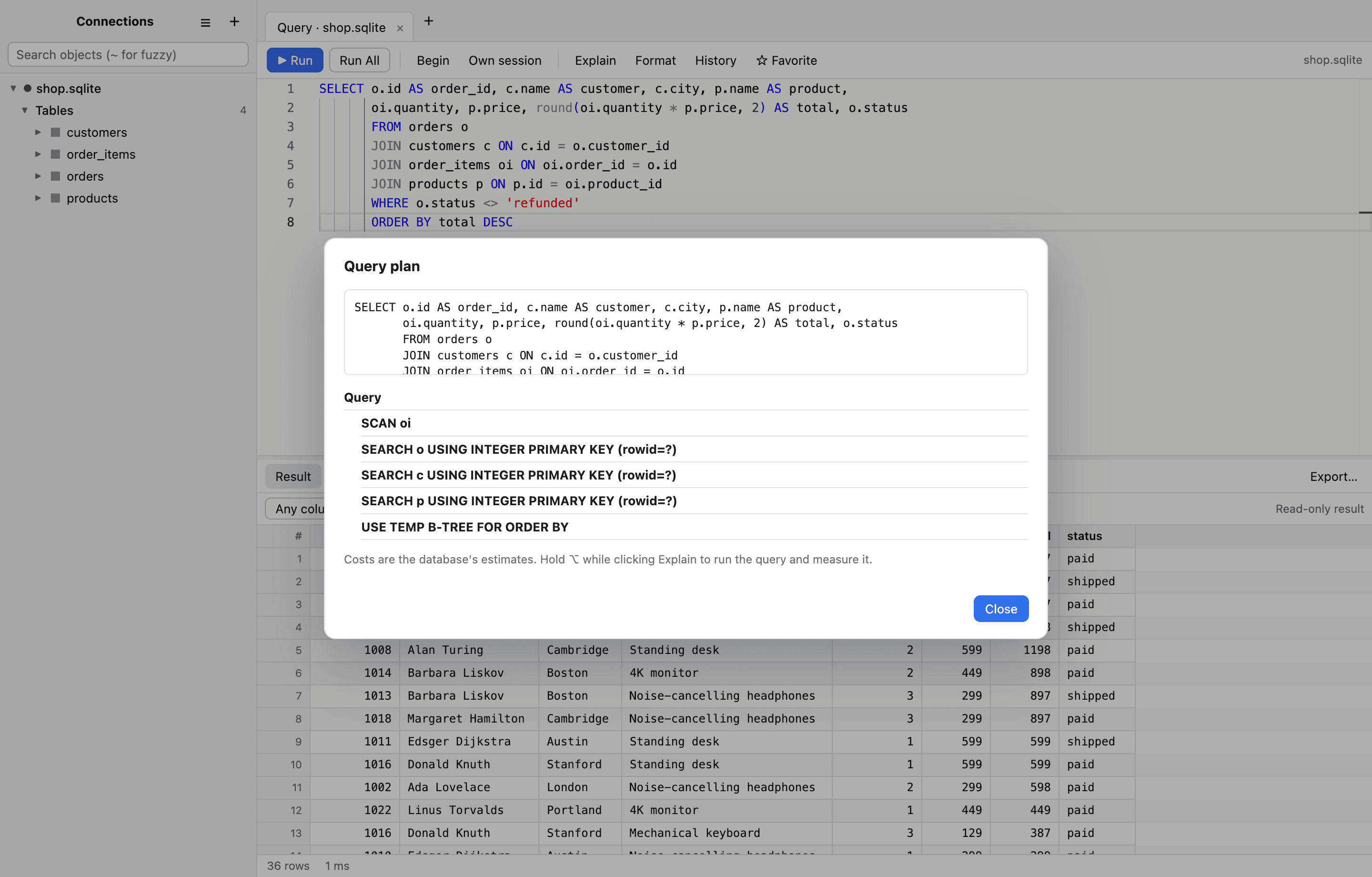Click the orders table icon
Screen dimensions: 1372x877
55,176
